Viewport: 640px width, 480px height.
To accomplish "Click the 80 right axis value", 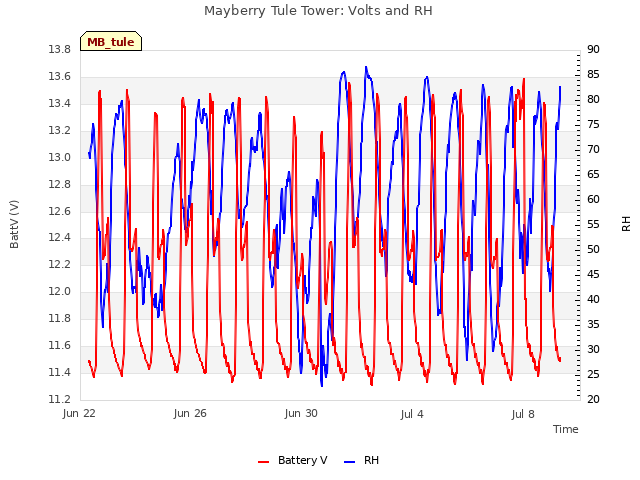I will (x=593, y=99).
